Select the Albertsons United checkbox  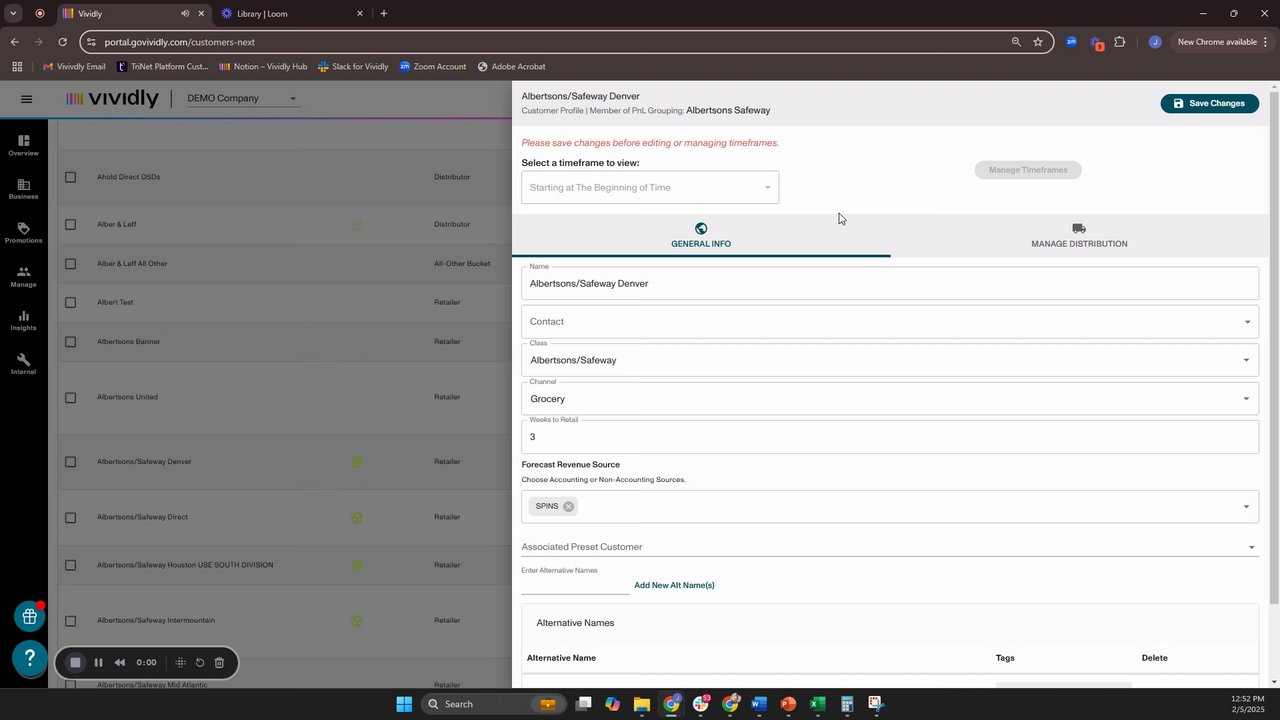pos(70,397)
